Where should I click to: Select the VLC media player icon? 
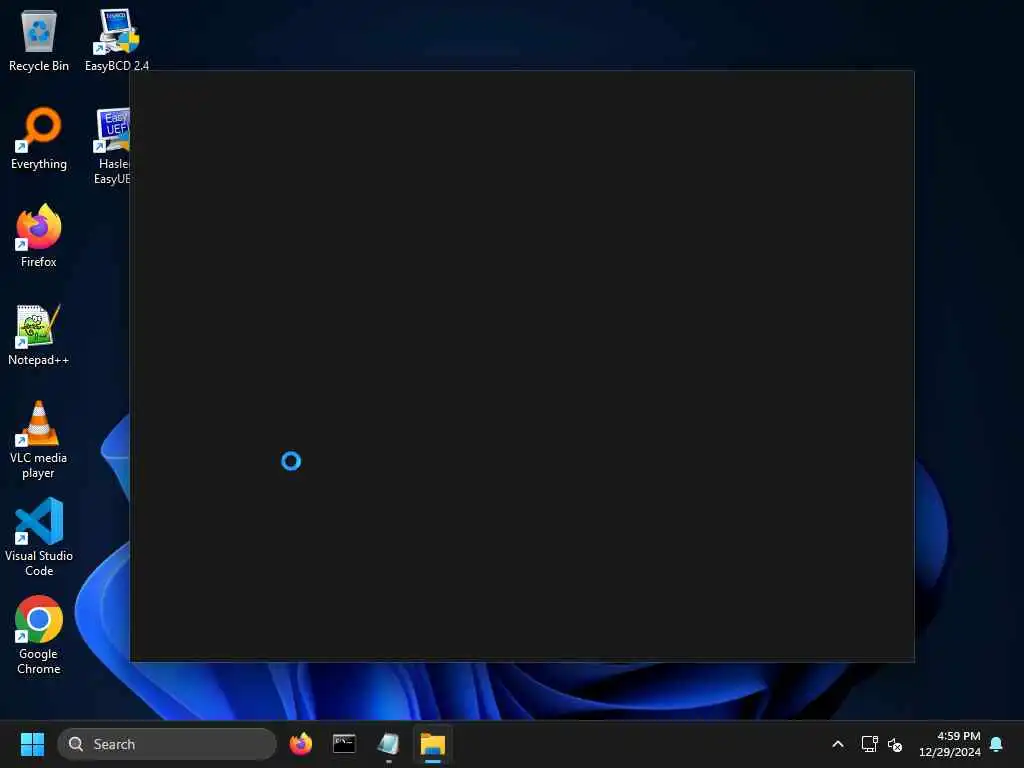coord(39,440)
